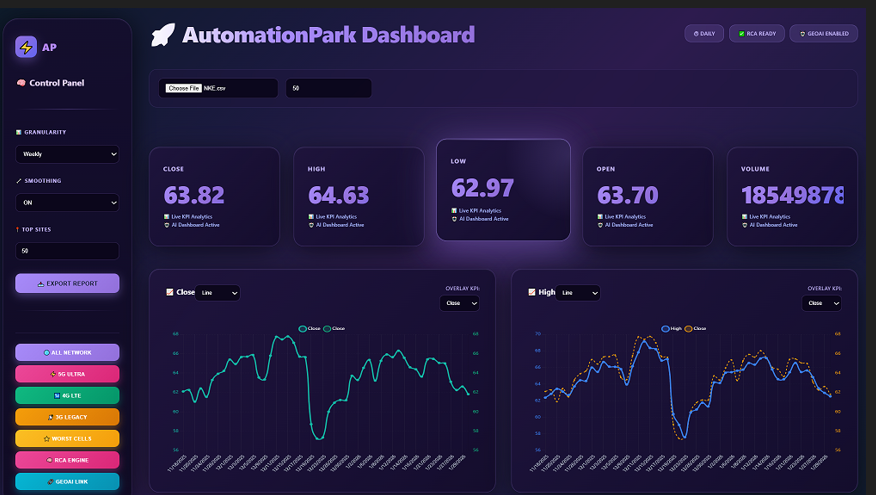Click the Top Sites input field in sidebar
Viewport: 876px width, 495px height.
point(67,251)
